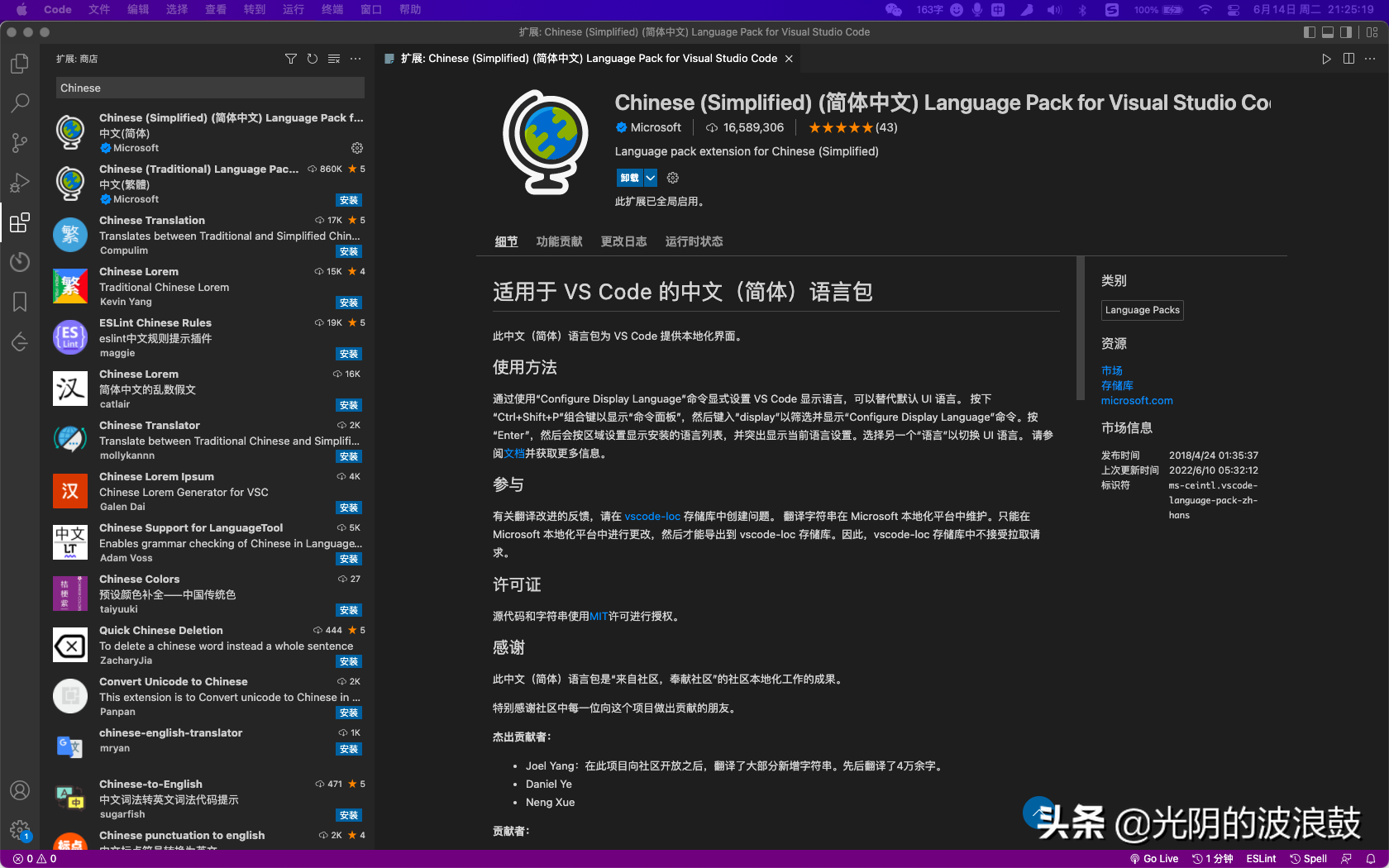Refresh the extensions list
This screenshot has width=1389, height=868.
313,59
